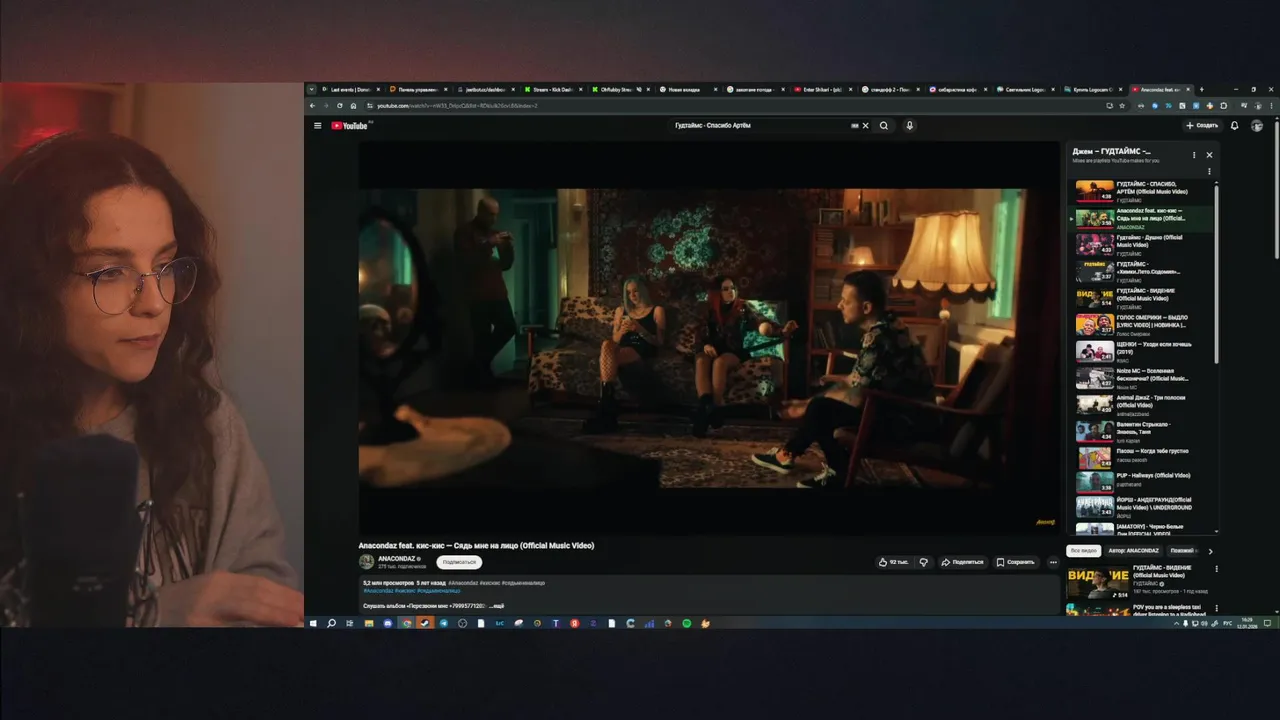Bookmark this page with star icon
1280x720 pixels.
click(x=1122, y=105)
